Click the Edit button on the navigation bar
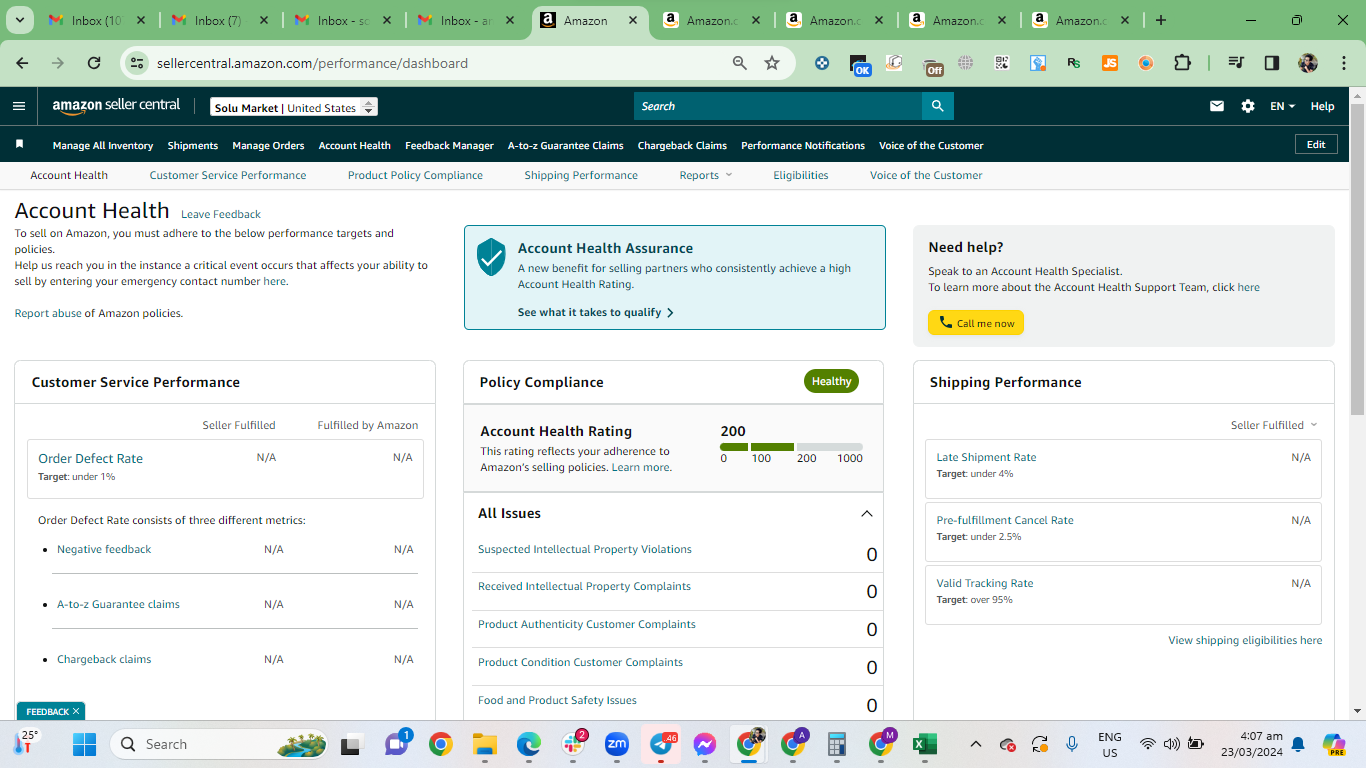This screenshot has width=1366, height=768. (1316, 144)
